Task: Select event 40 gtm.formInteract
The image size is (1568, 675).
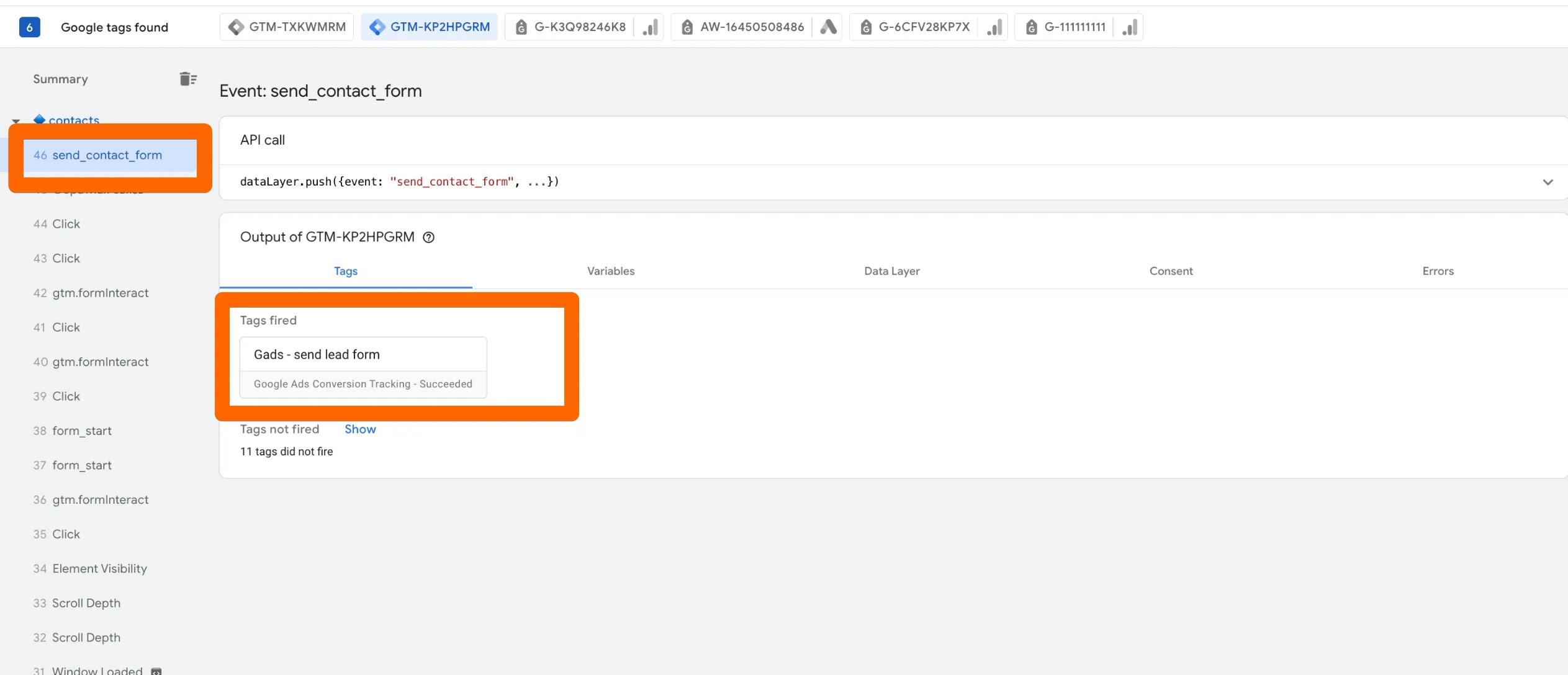Action: tap(91, 362)
